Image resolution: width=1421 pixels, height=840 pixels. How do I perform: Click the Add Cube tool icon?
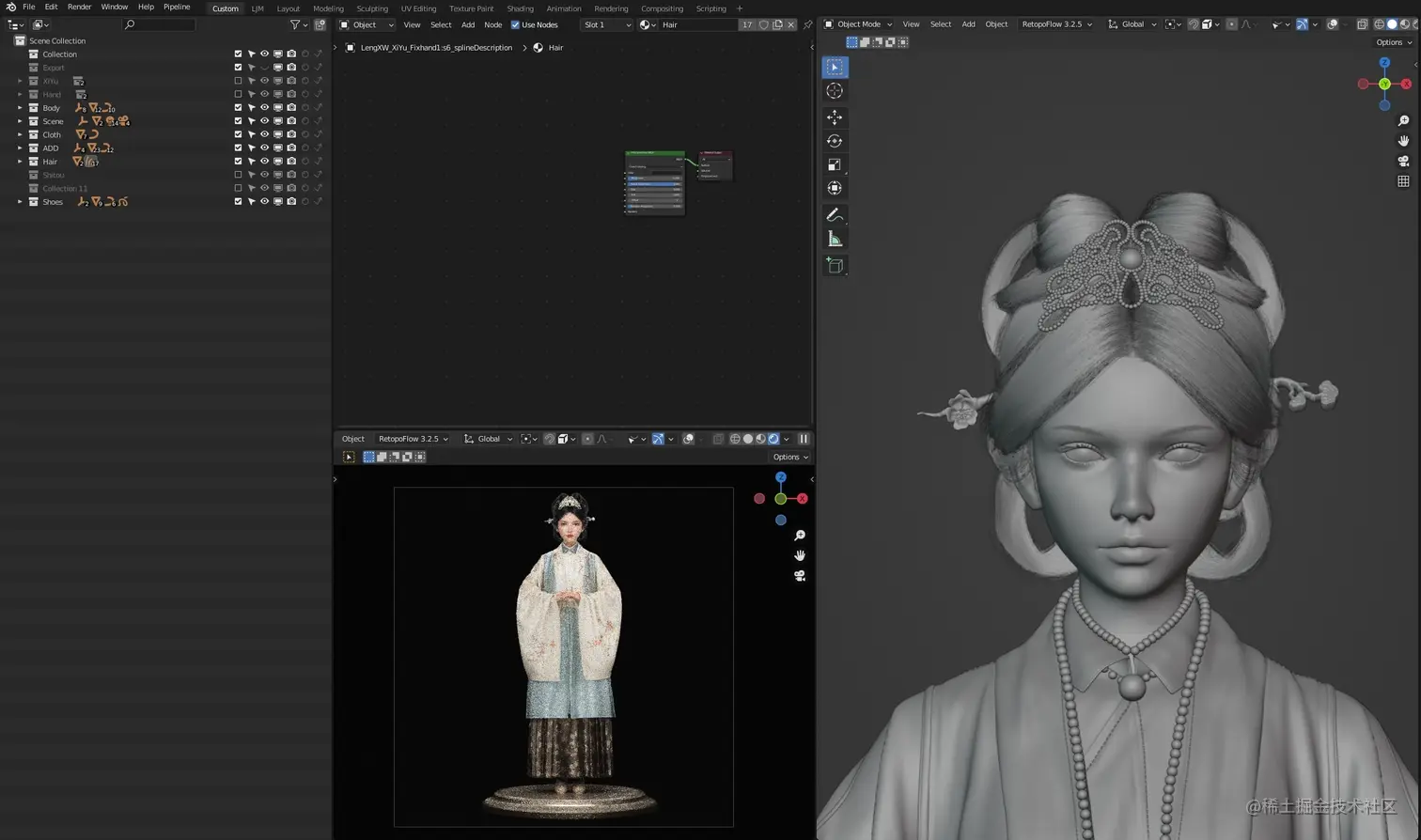[x=834, y=266]
